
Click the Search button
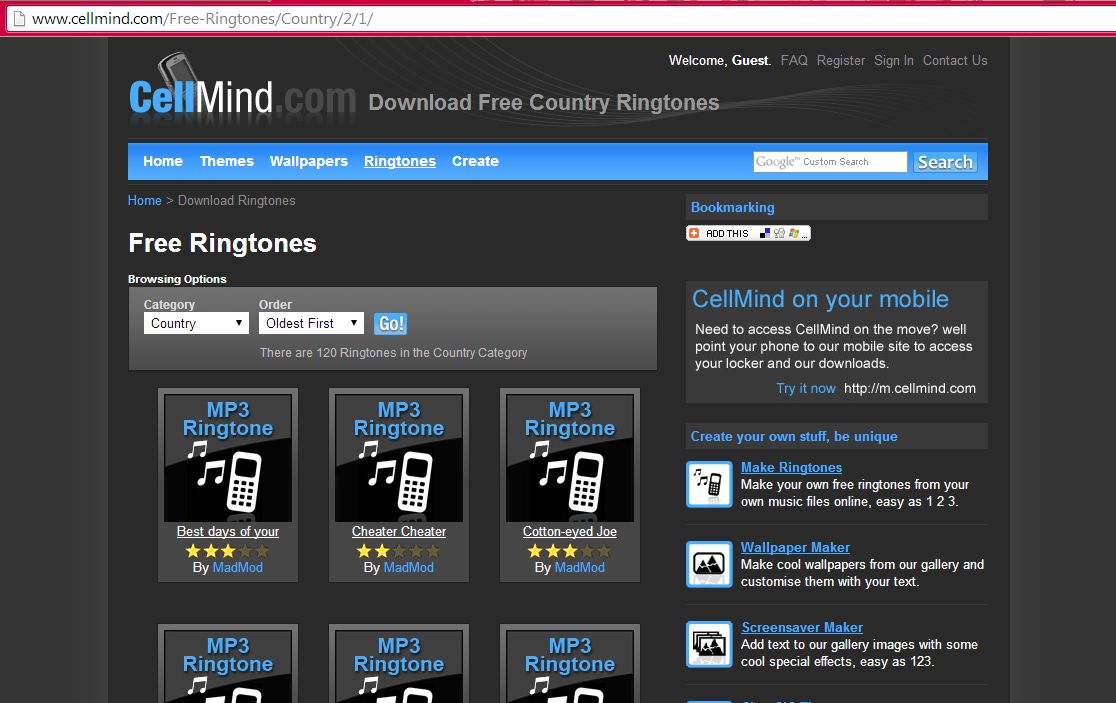(x=945, y=162)
